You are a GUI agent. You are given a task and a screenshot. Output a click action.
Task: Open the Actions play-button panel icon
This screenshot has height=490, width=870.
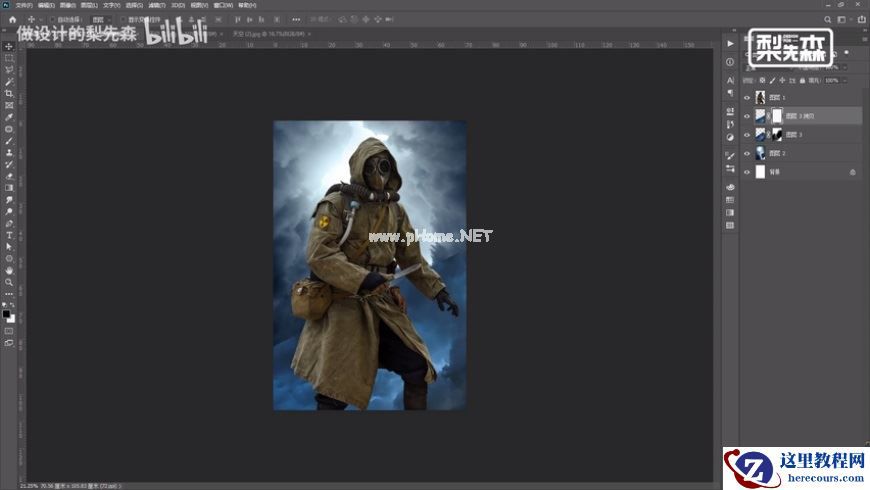pyautogui.click(x=730, y=44)
